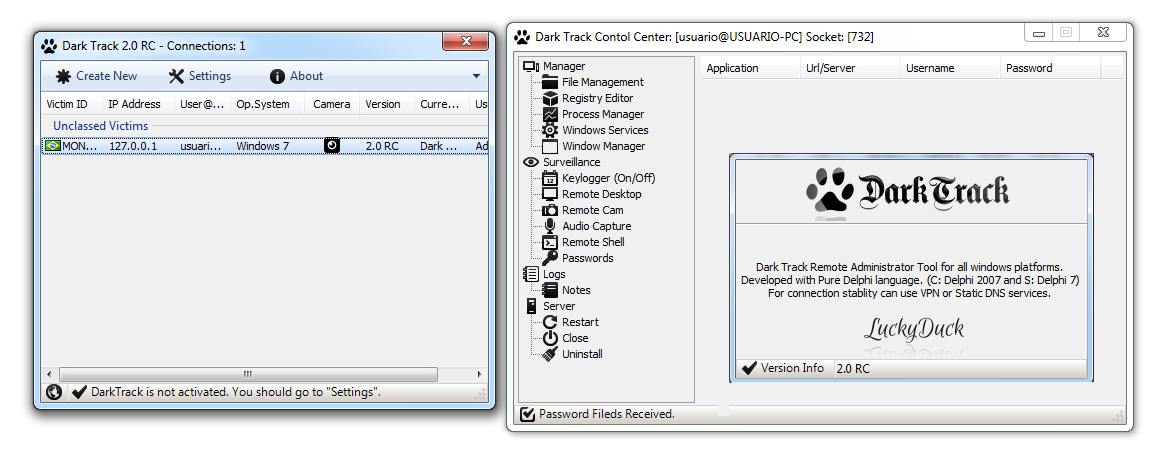Click the Password Fileds Received status text
1159x457 pixels.
[x=607, y=414]
